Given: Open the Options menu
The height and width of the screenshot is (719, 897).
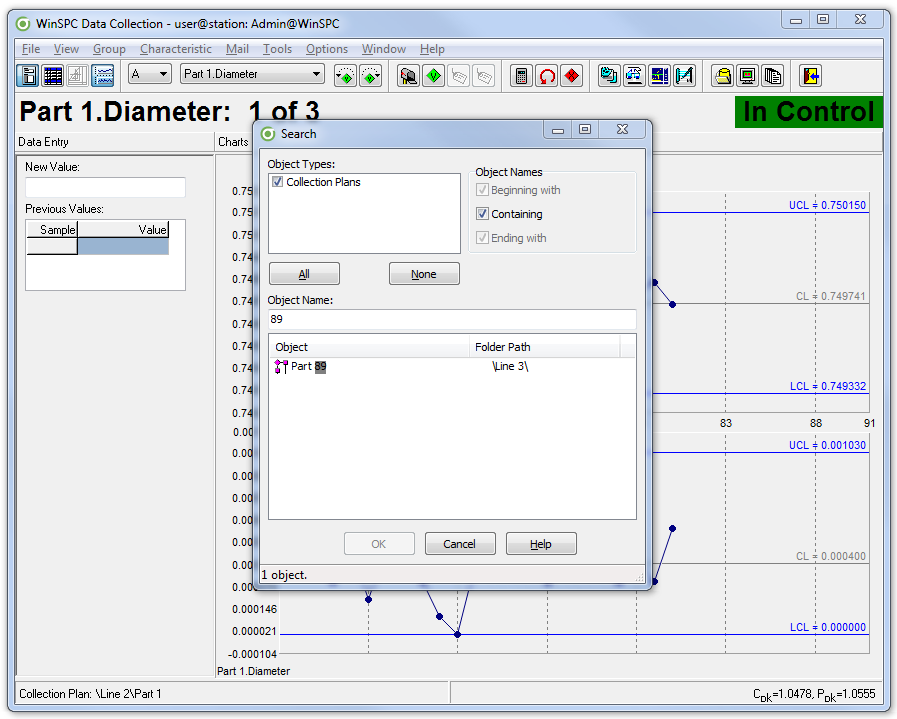Looking at the screenshot, I should (327, 49).
